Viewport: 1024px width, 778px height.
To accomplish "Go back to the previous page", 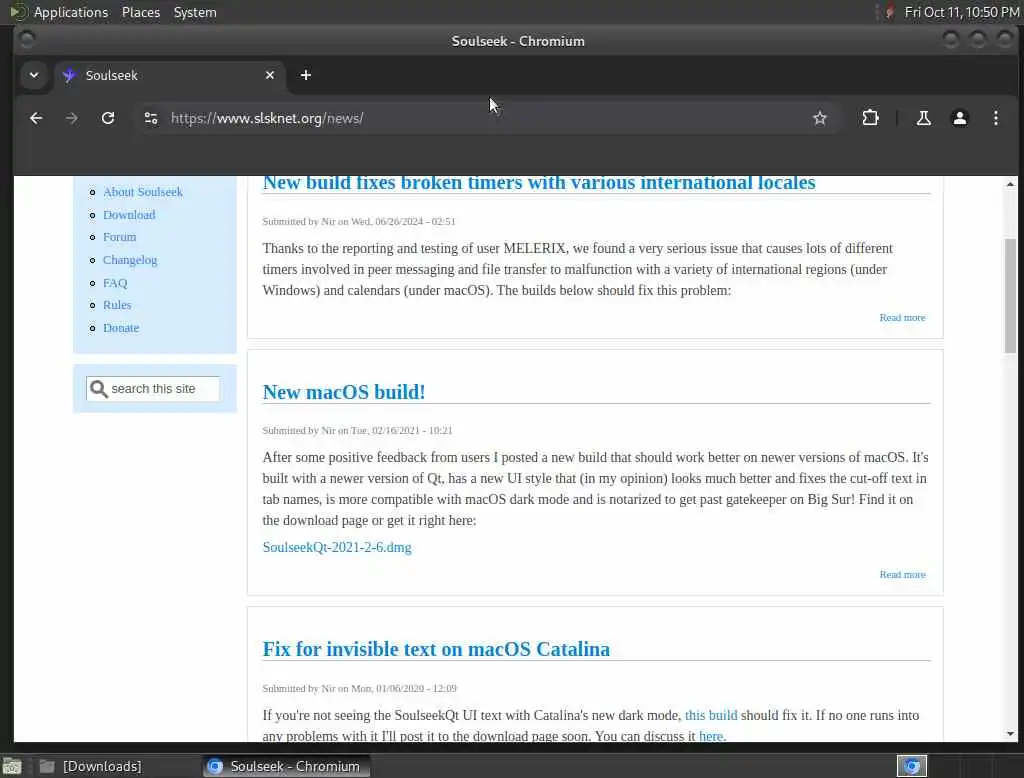I will click(36, 118).
